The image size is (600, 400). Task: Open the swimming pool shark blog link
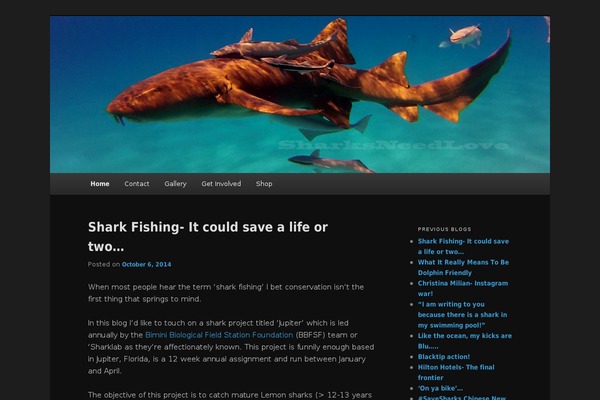tap(462, 315)
